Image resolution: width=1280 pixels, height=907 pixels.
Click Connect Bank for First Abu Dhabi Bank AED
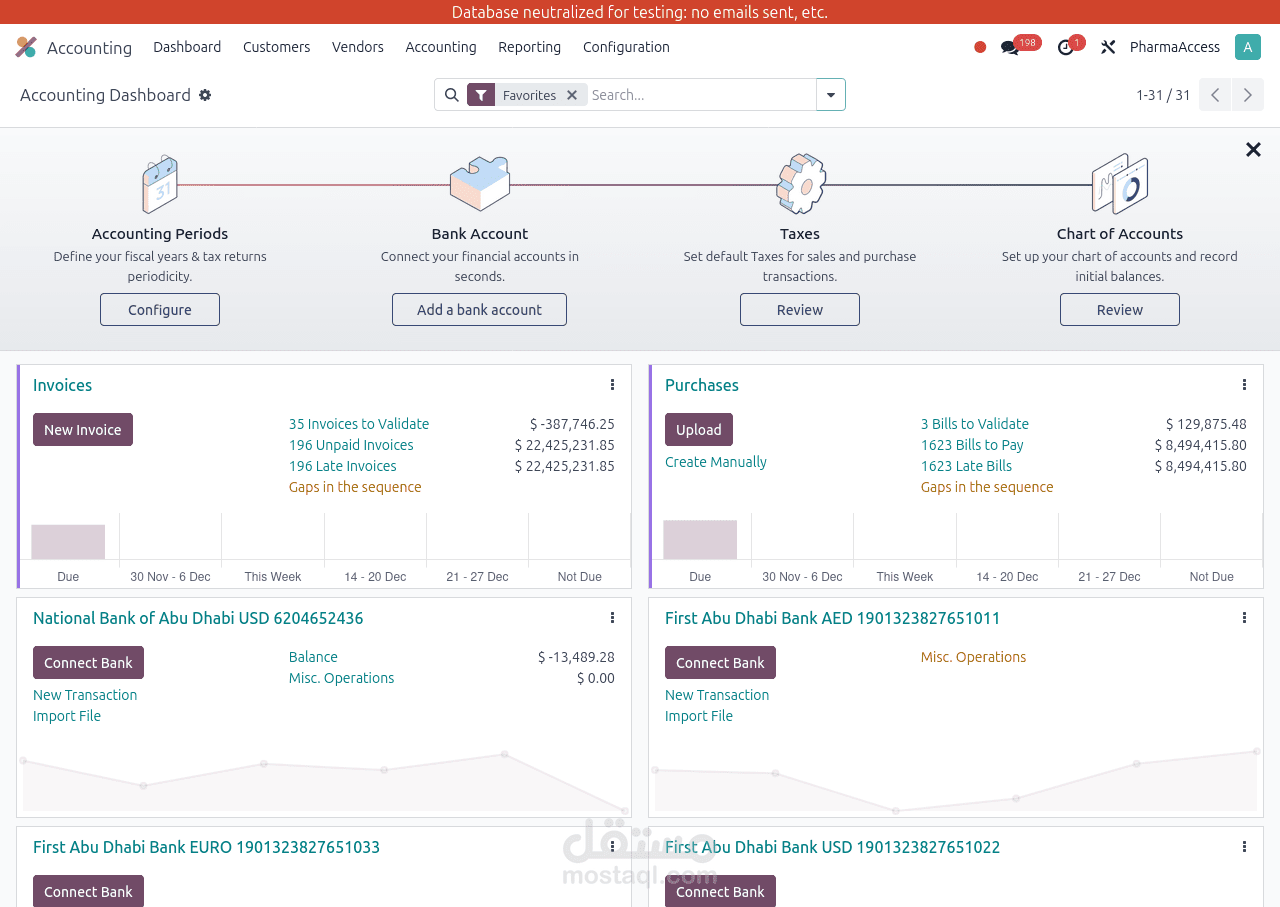click(720, 662)
